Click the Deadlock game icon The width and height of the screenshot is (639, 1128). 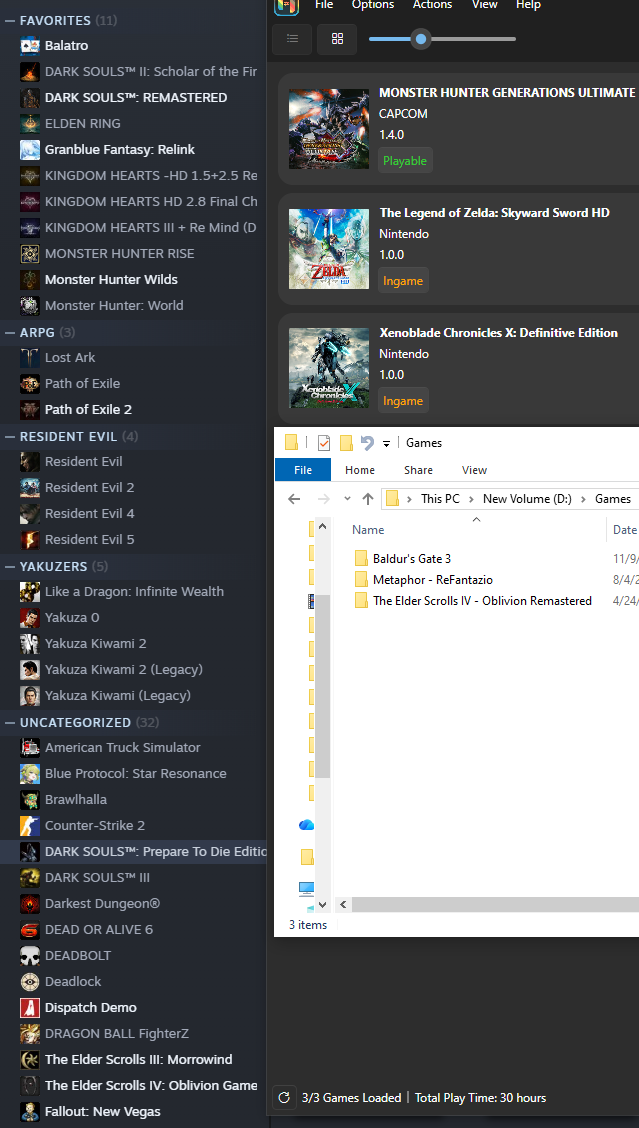pyautogui.click(x=30, y=982)
